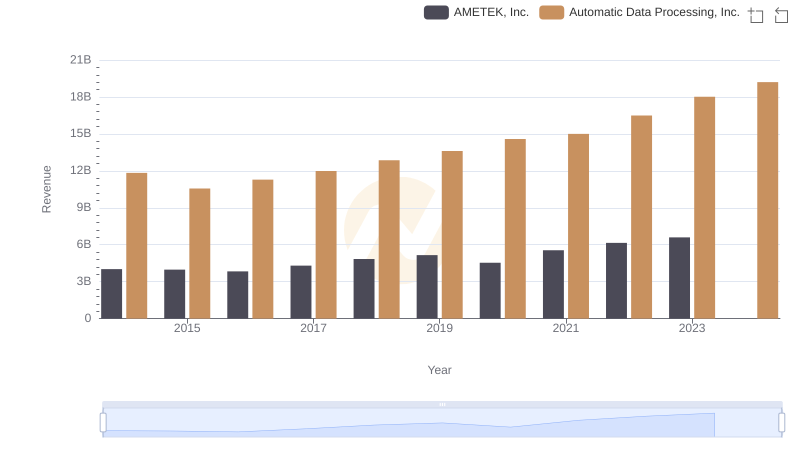Click the 2017 Automatic Data Processing bar
800x461 pixels.
point(326,245)
